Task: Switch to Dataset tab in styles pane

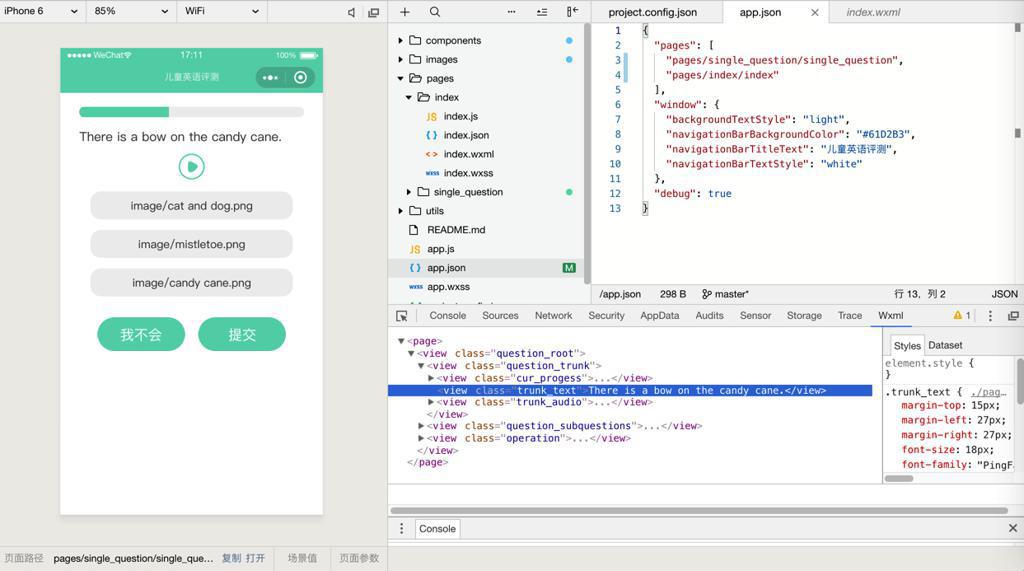Action: coord(945,345)
